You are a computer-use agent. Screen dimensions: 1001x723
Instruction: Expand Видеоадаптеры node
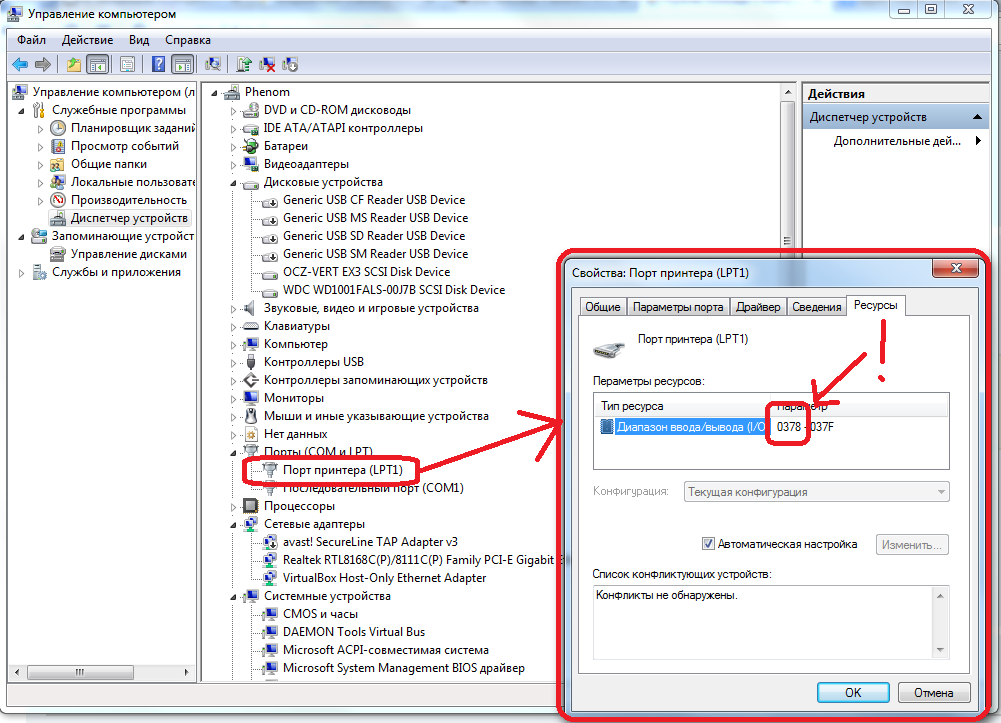tap(234, 165)
